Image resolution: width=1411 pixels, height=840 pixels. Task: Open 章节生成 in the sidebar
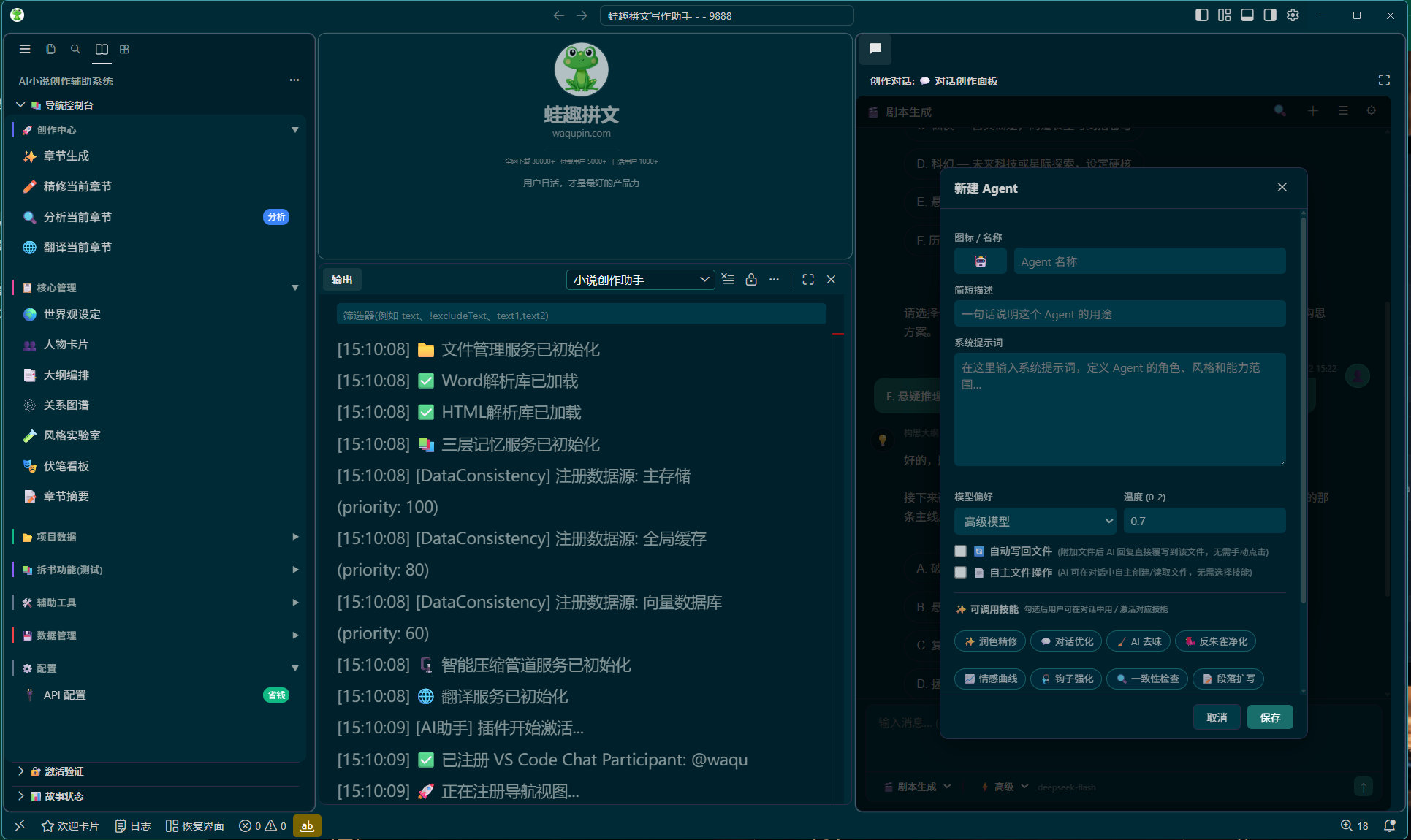coord(158,156)
